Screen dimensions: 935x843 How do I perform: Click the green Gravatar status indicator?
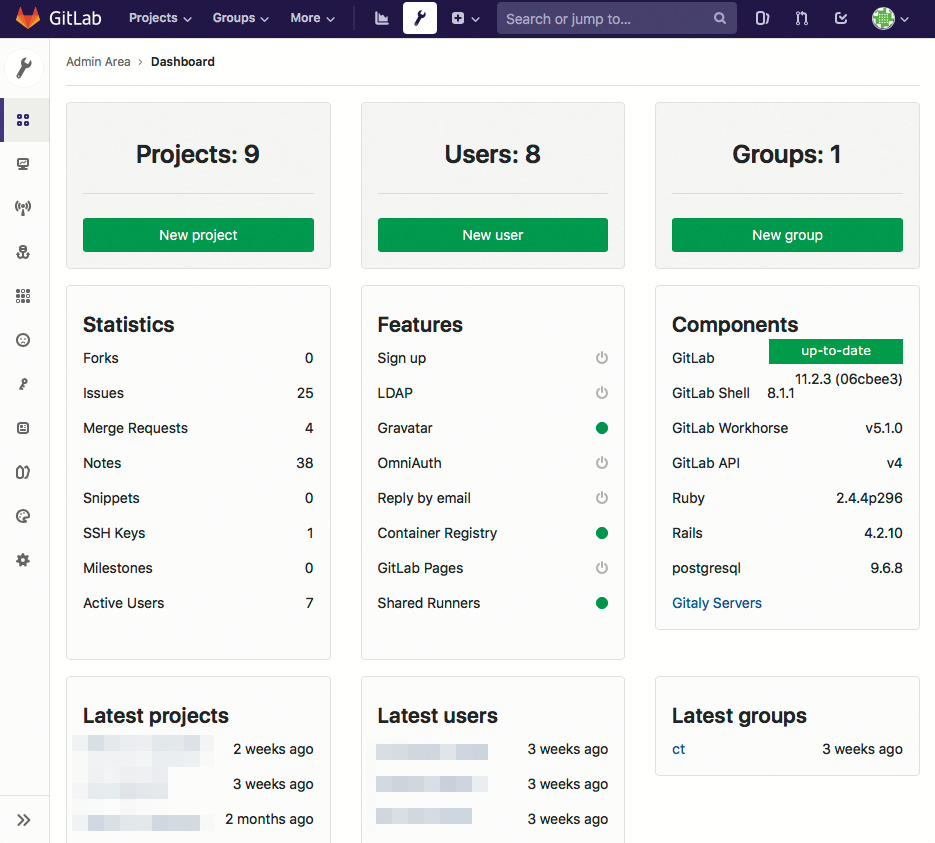pyautogui.click(x=602, y=428)
